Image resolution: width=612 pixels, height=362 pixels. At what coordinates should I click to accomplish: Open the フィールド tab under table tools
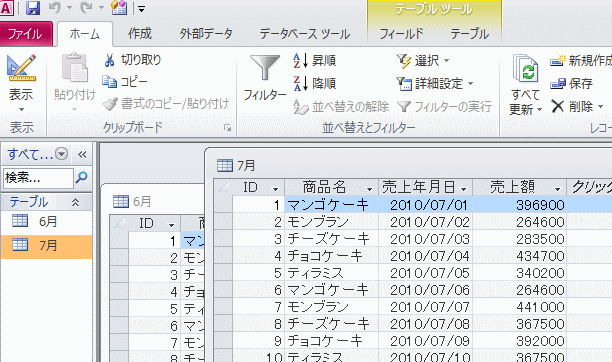[x=401, y=34]
